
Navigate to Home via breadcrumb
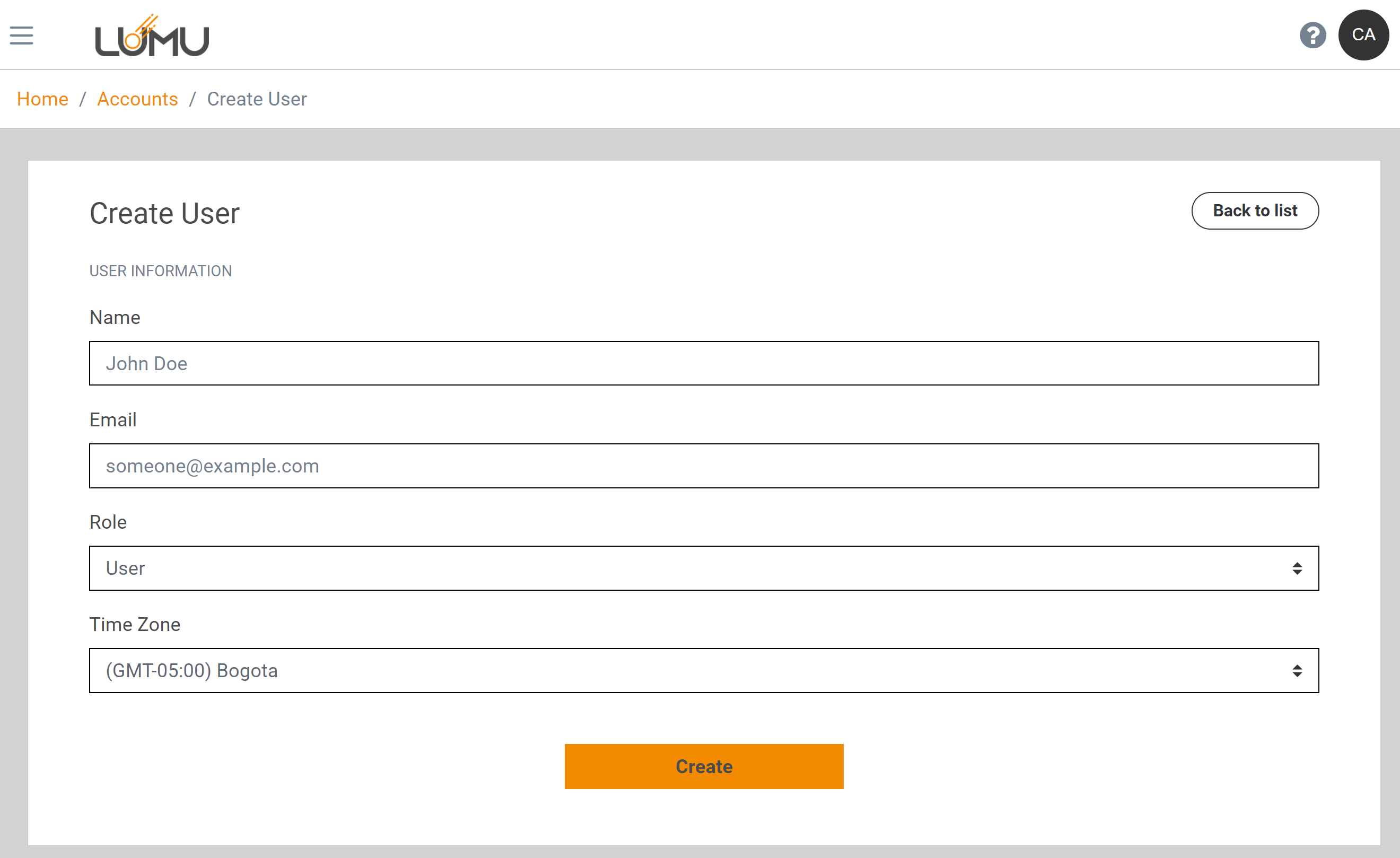42,99
